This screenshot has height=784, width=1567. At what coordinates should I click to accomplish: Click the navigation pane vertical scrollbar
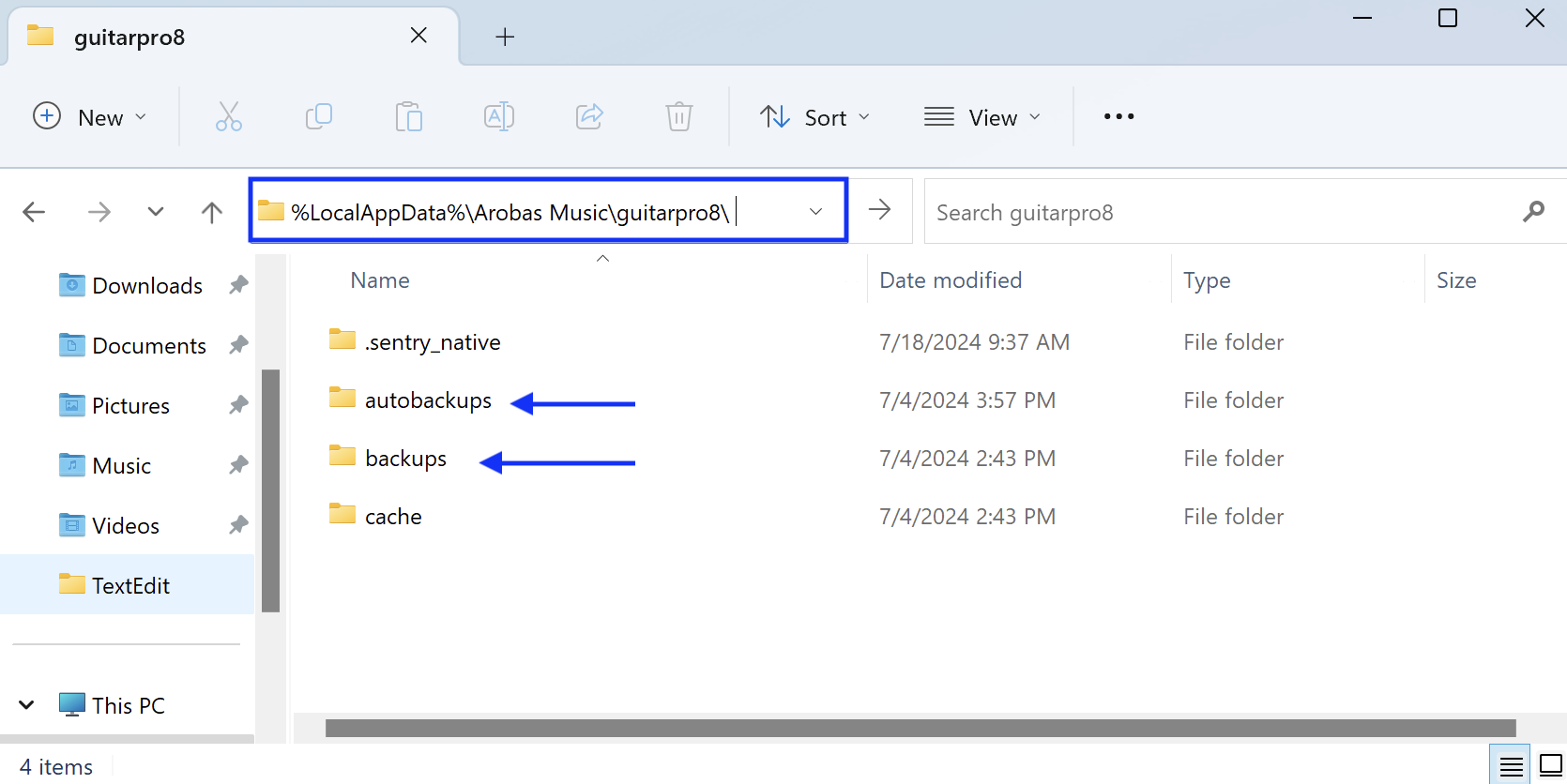pos(270,490)
